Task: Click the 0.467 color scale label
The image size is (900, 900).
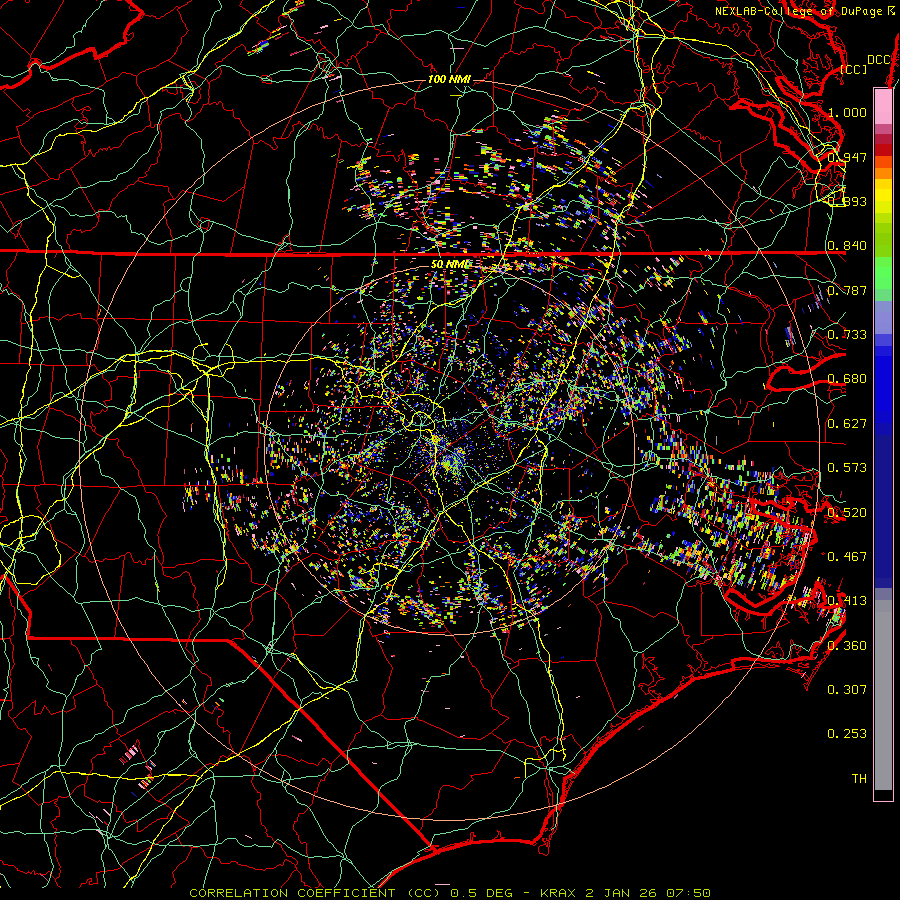Action: [847, 557]
